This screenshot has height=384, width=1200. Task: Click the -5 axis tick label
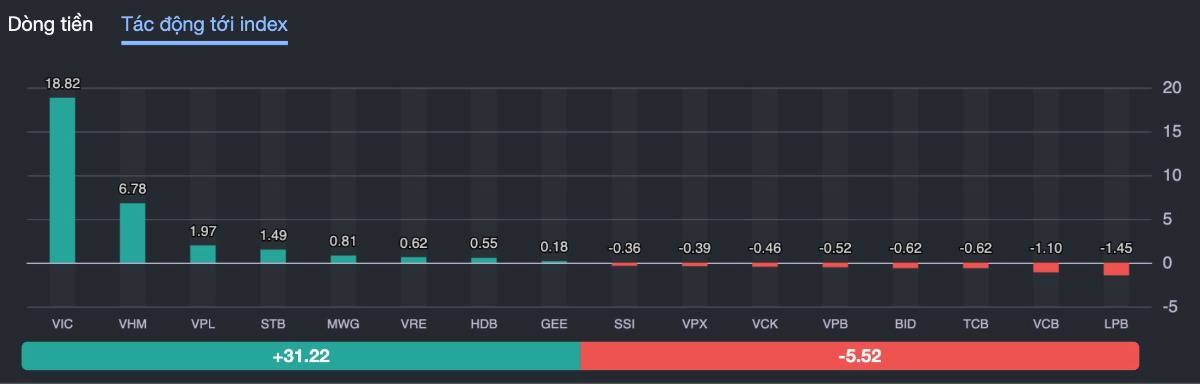coord(1171,307)
